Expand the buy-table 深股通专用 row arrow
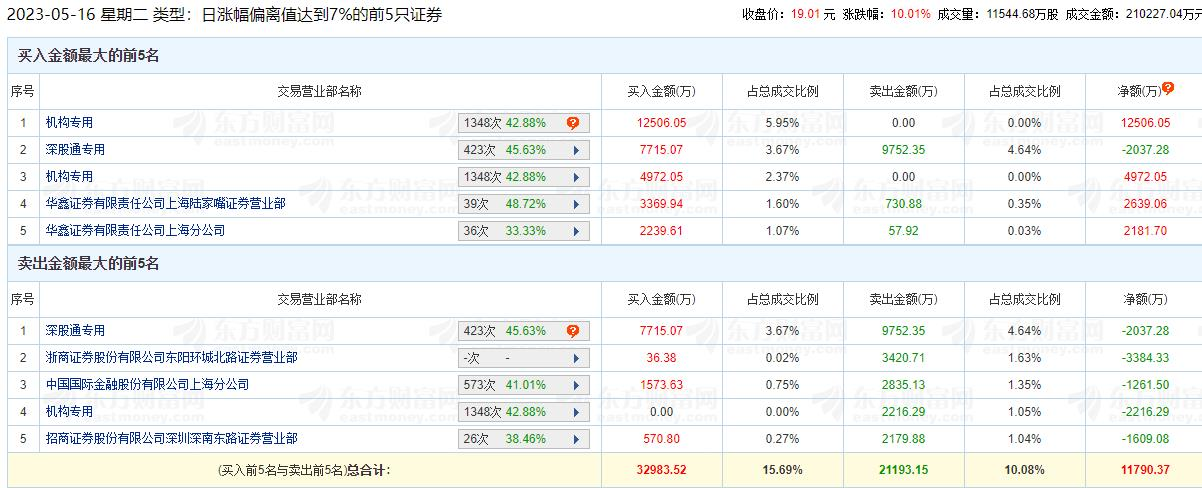 point(576,150)
